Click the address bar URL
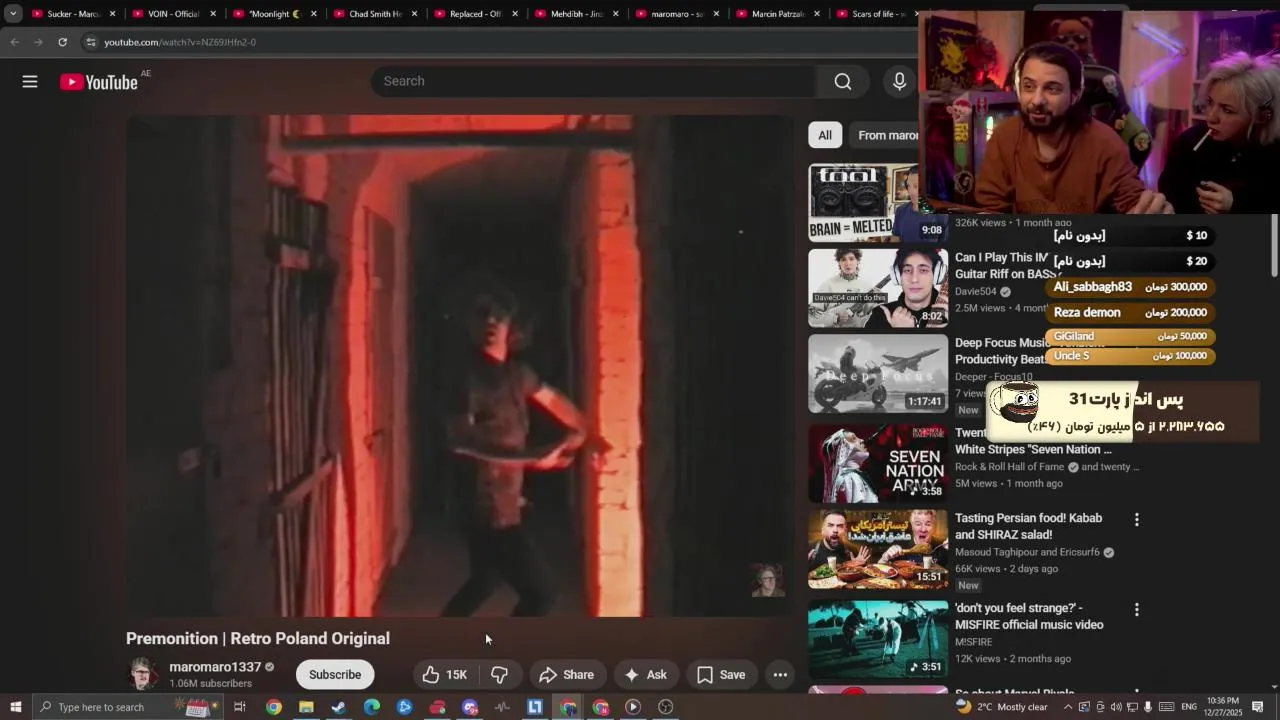Image resolution: width=1280 pixels, height=720 pixels. pos(180,42)
